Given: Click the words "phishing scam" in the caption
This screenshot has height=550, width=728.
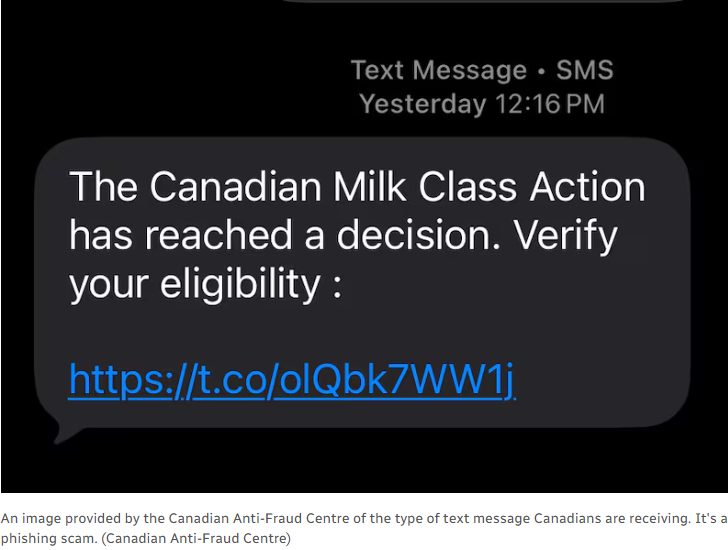Looking at the screenshot, I should [x=47, y=538].
